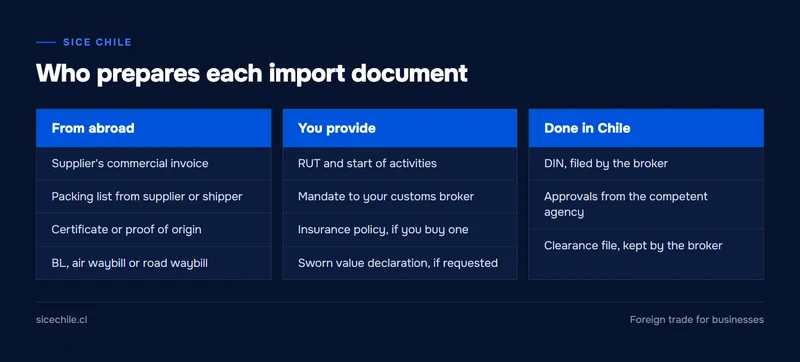Image resolution: width=800 pixels, height=362 pixels.
Task: Select 'Sworn value declaration, if requested' row
Action: tap(399, 263)
